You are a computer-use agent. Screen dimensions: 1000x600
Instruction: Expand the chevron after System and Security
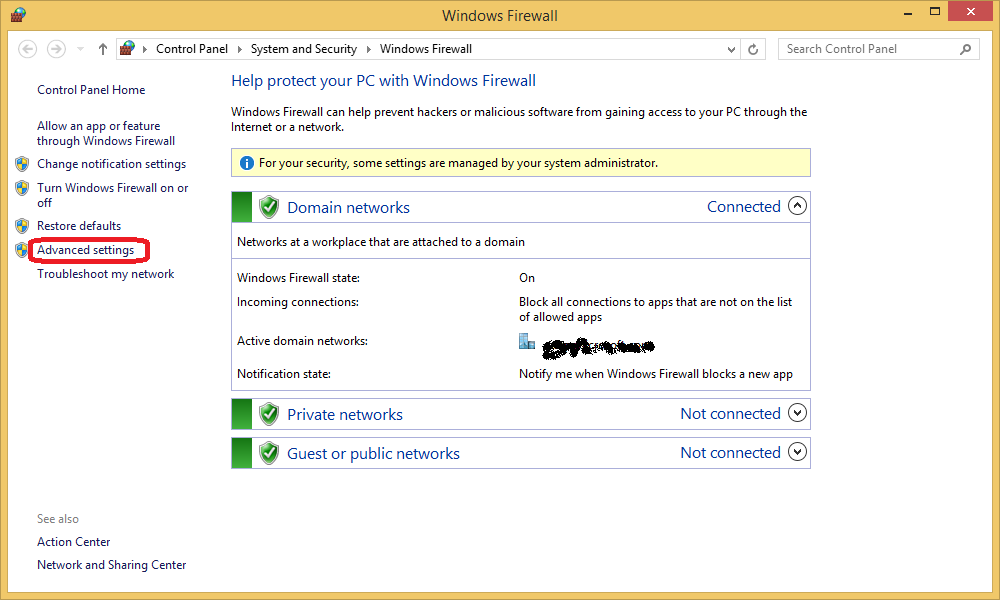point(369,49)
